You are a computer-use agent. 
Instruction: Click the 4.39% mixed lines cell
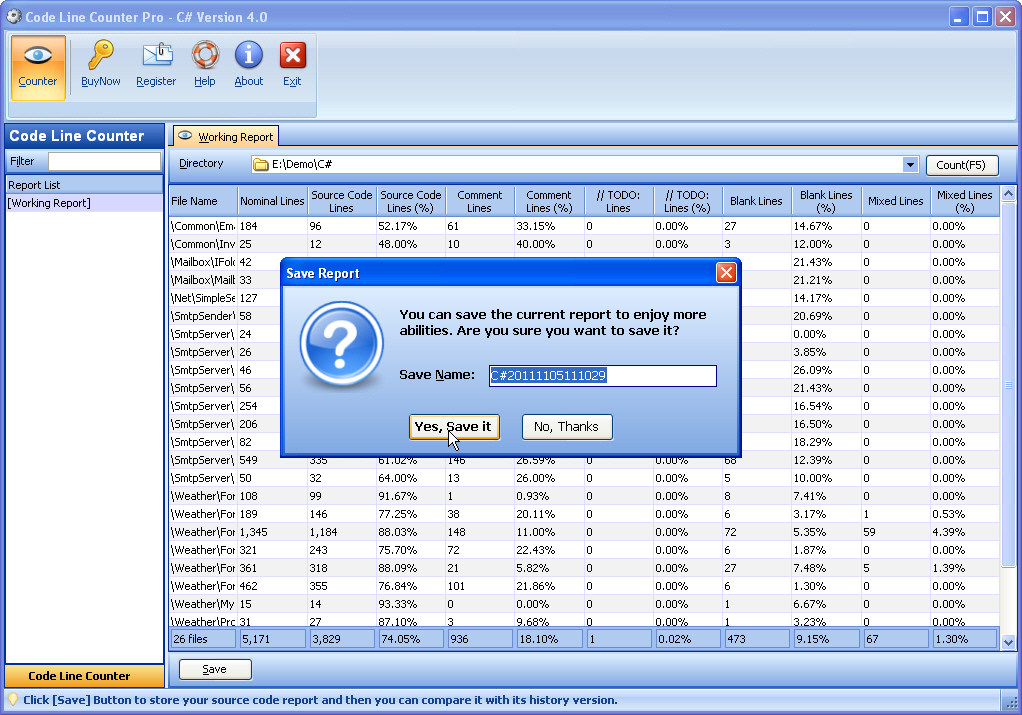click(965, 533)
